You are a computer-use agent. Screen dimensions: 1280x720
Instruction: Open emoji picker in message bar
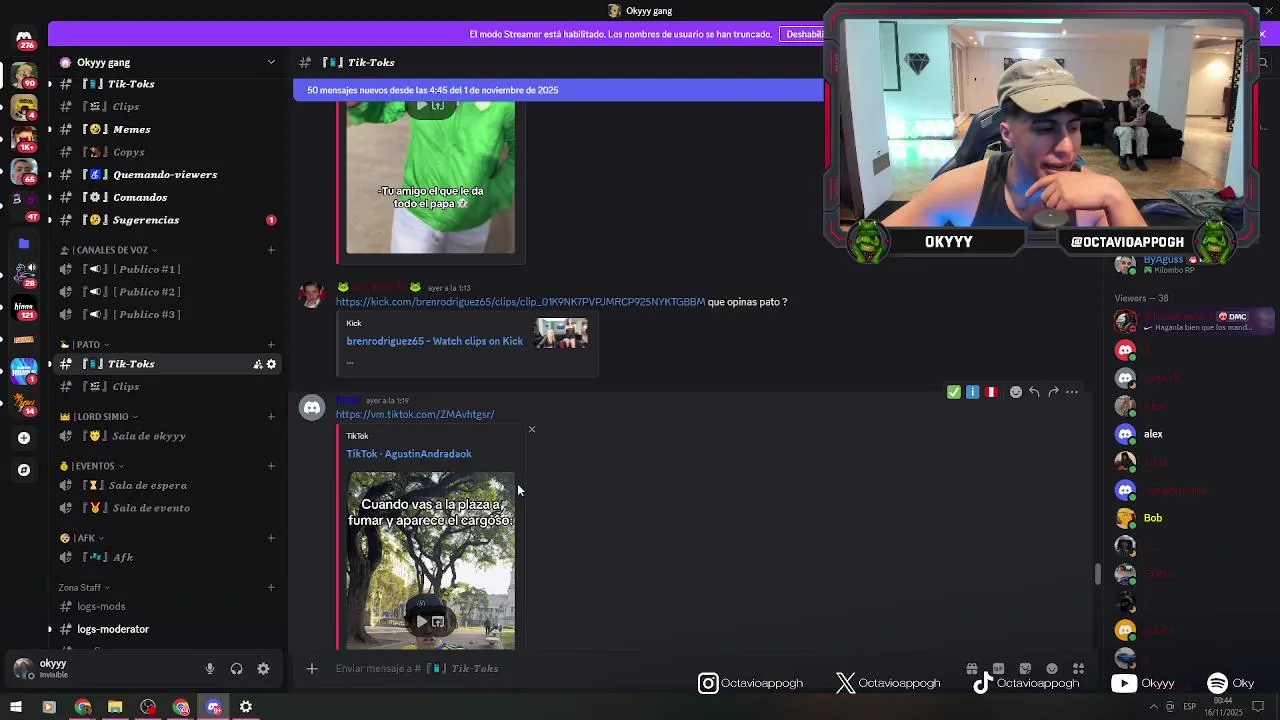click(1052, 669)
